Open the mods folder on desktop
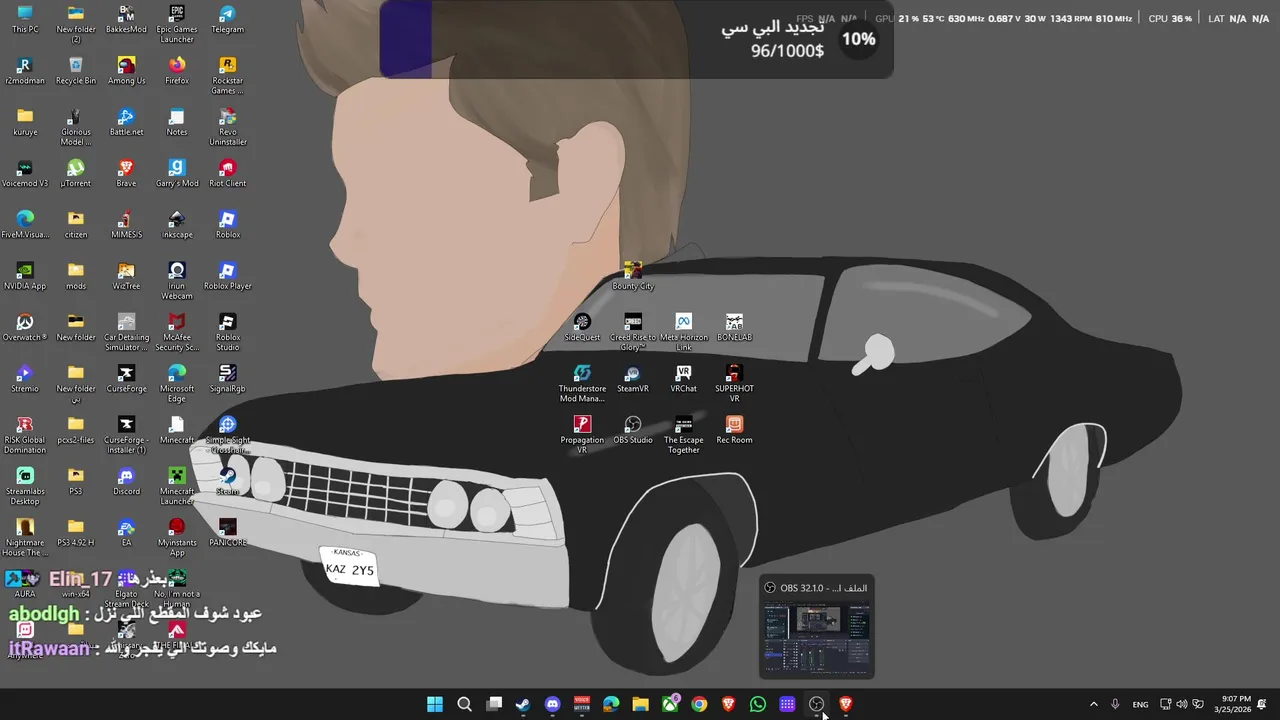 point(76,276)
